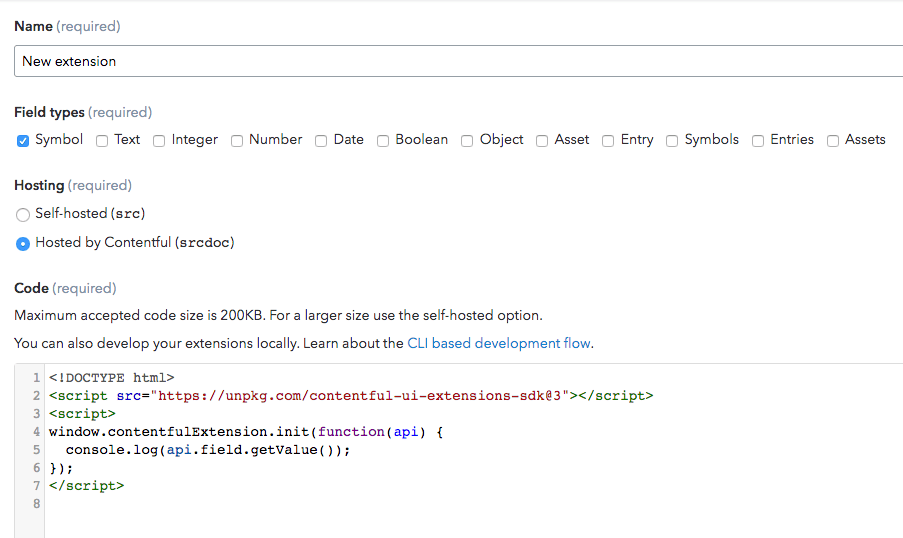Enable the Date field type
903x538 pixels.
(x=321, y=141)
